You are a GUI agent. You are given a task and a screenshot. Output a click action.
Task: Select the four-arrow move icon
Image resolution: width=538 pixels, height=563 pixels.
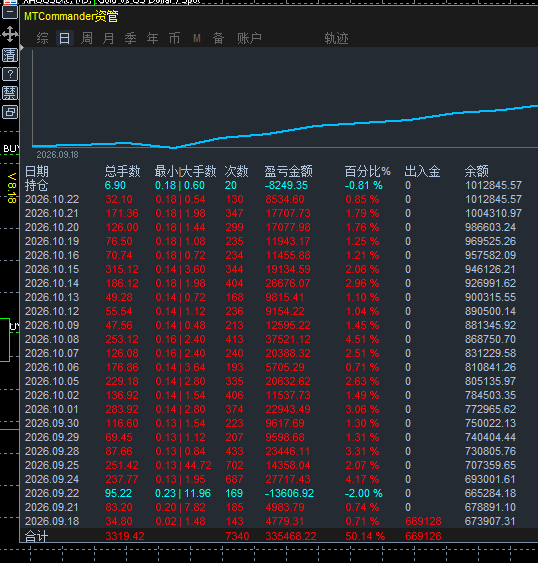[10, 34]
